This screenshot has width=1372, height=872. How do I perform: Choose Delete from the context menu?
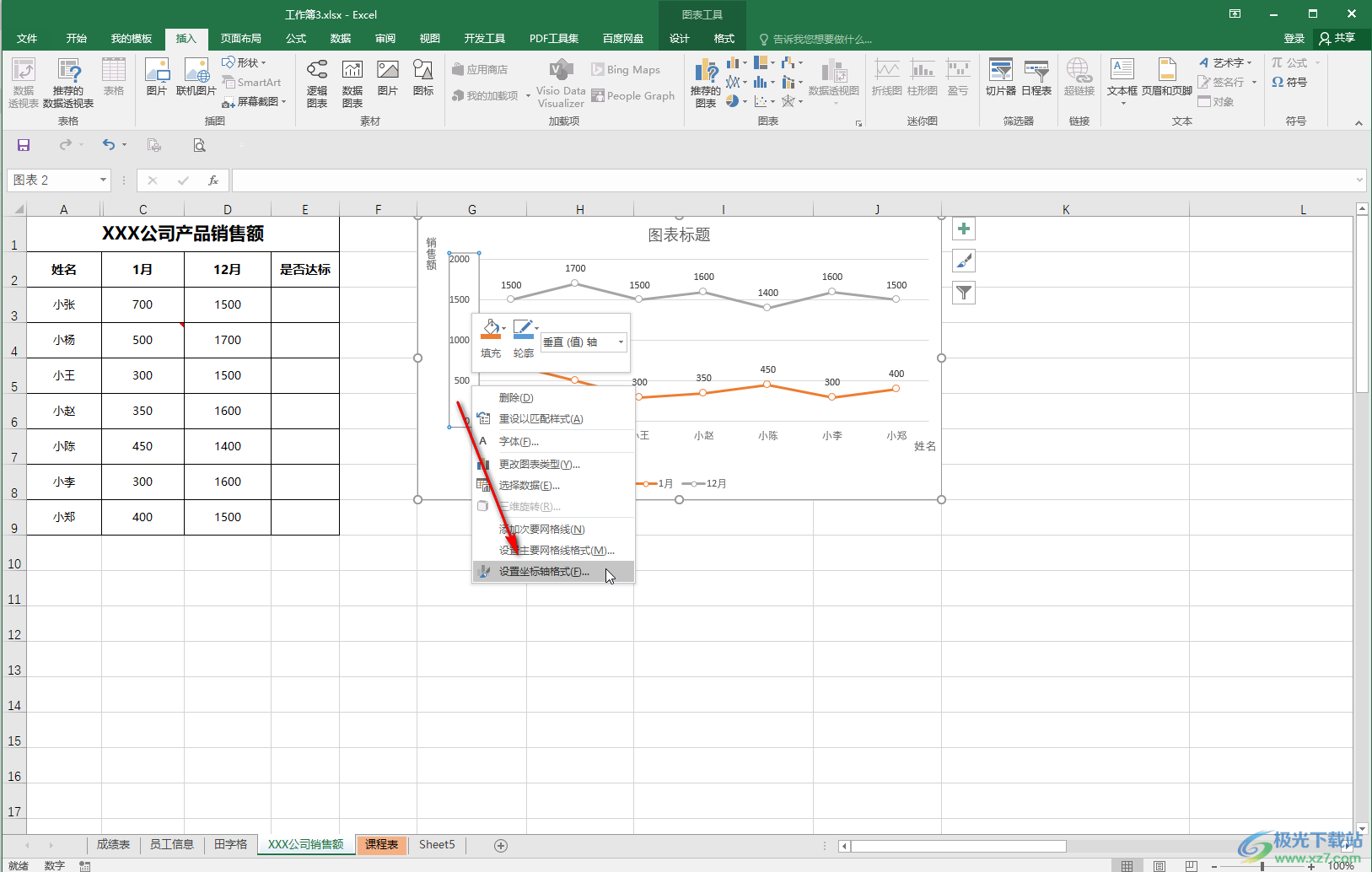point(553,397)
